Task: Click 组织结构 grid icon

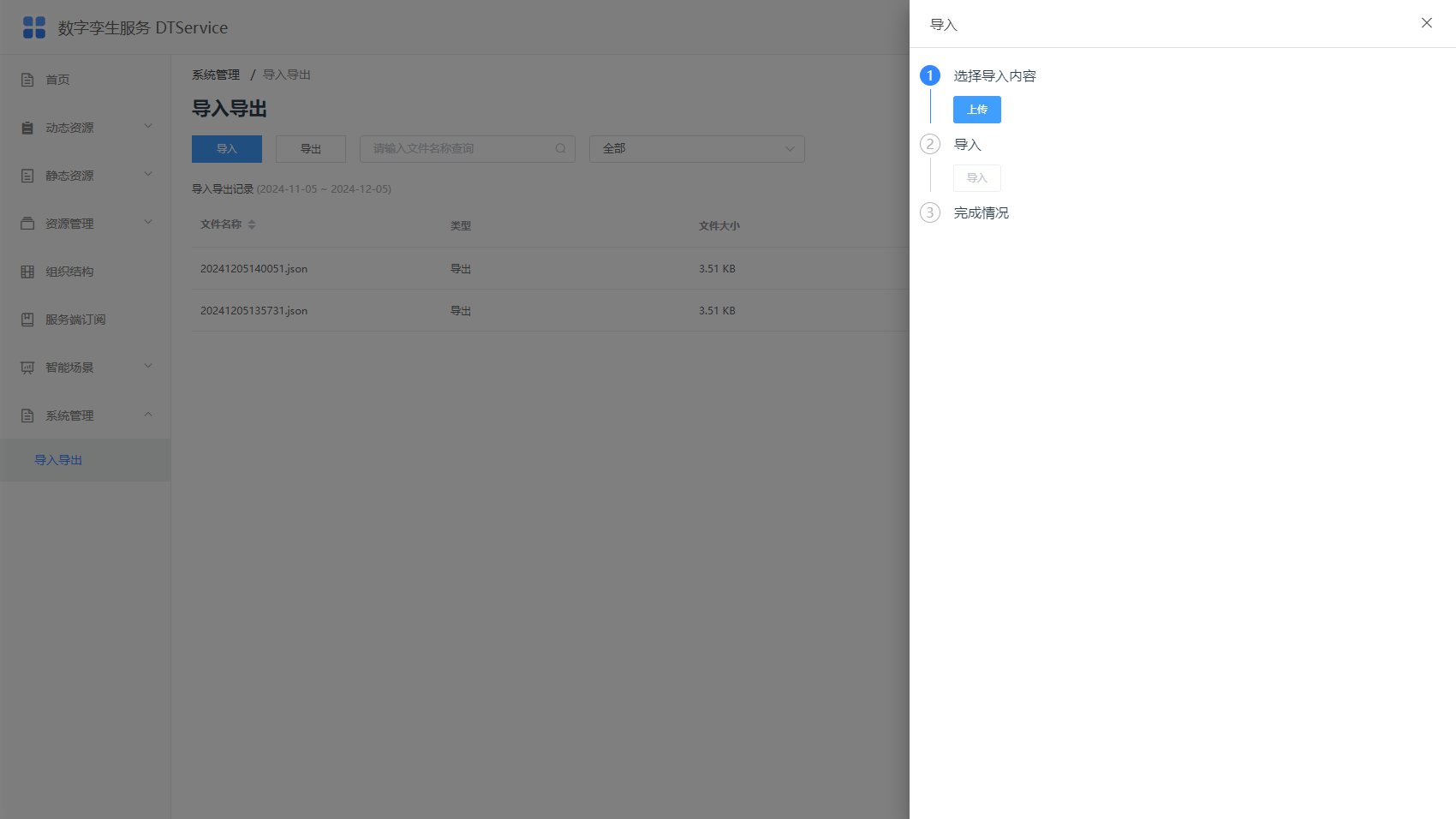Action: [27, 272]
